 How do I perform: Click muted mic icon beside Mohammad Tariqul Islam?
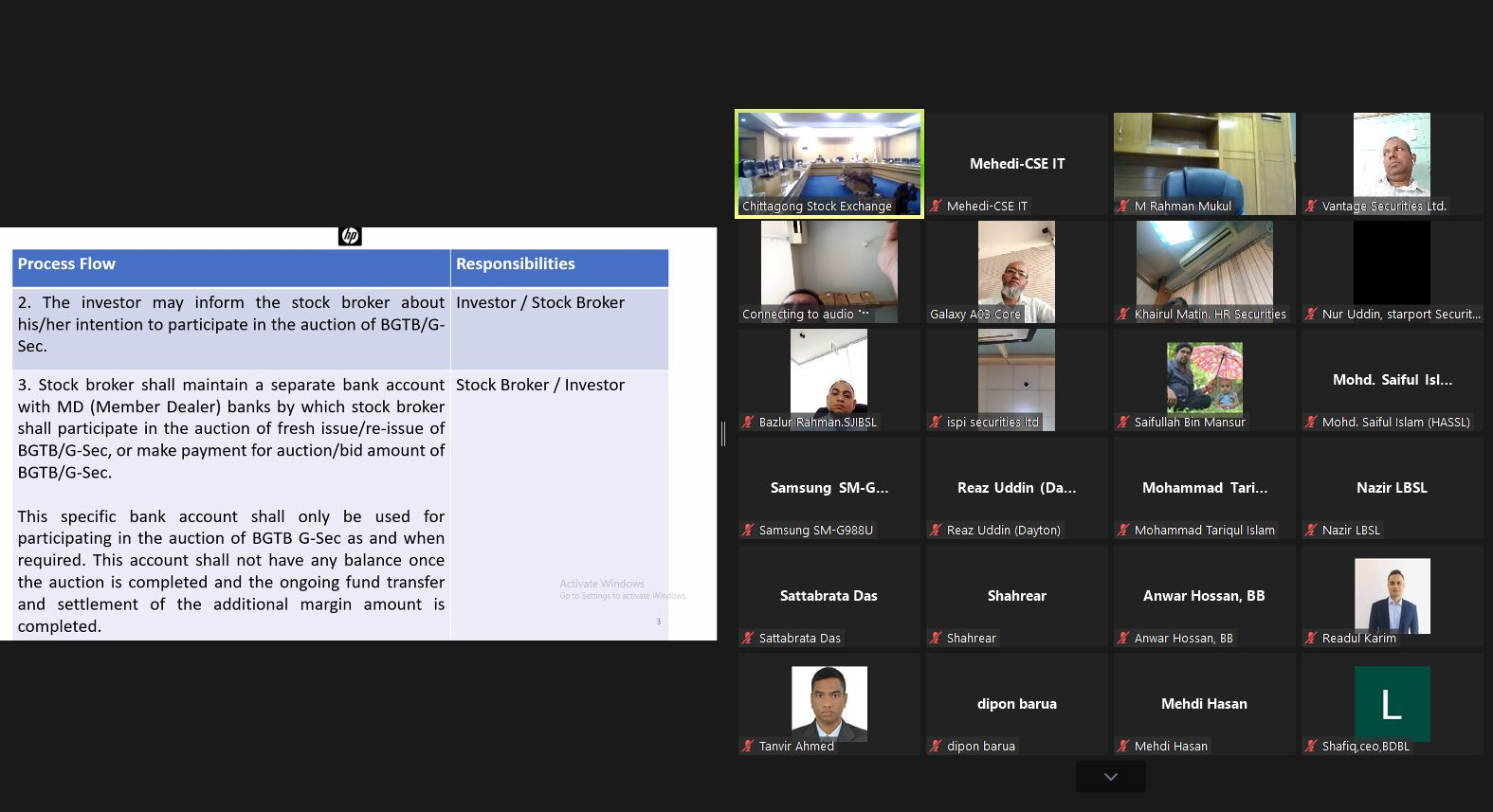(1124, 530)
